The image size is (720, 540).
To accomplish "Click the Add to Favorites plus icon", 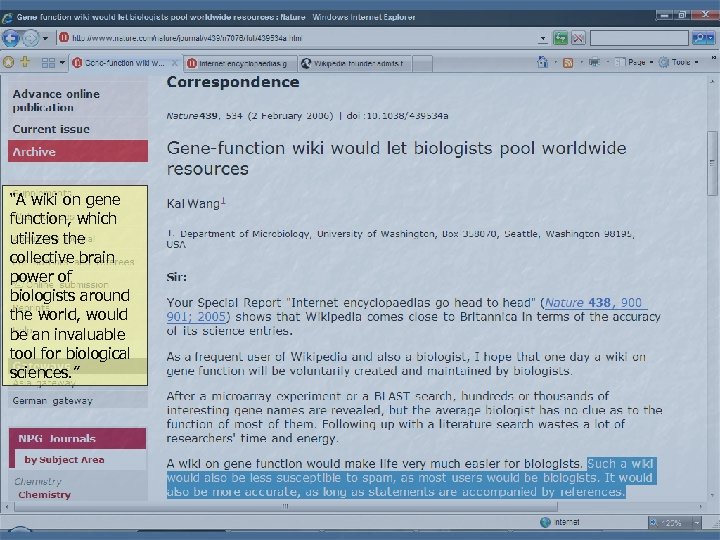I will (x=25, y=62).
